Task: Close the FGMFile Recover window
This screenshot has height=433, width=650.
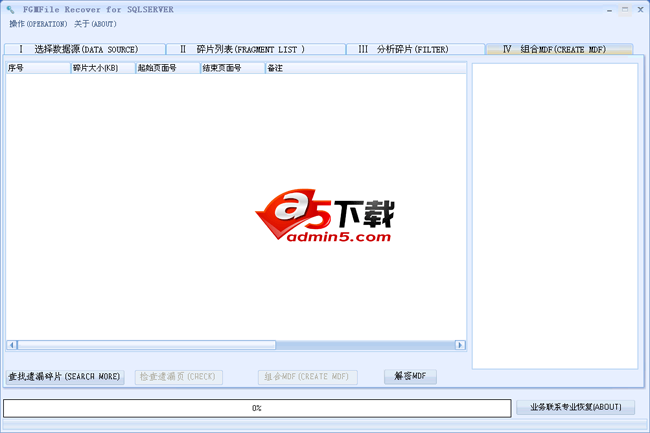Action: tap(640, 10)
